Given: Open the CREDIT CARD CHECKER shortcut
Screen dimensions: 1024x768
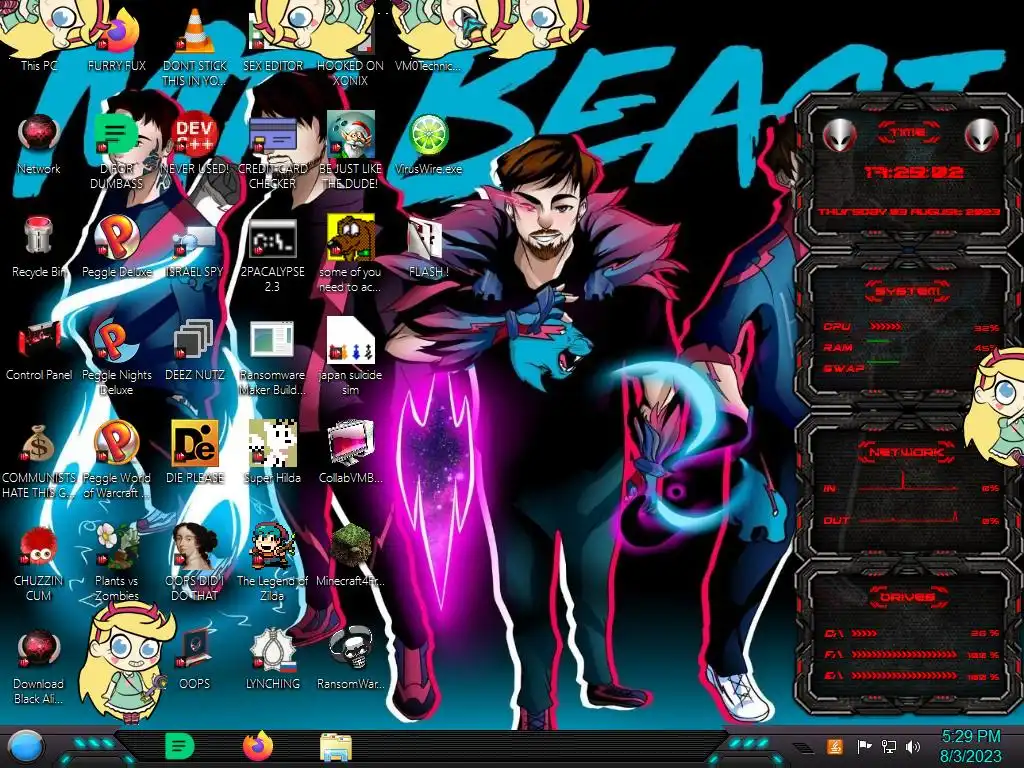Looking at the screenshot, I should click(272, 152).
